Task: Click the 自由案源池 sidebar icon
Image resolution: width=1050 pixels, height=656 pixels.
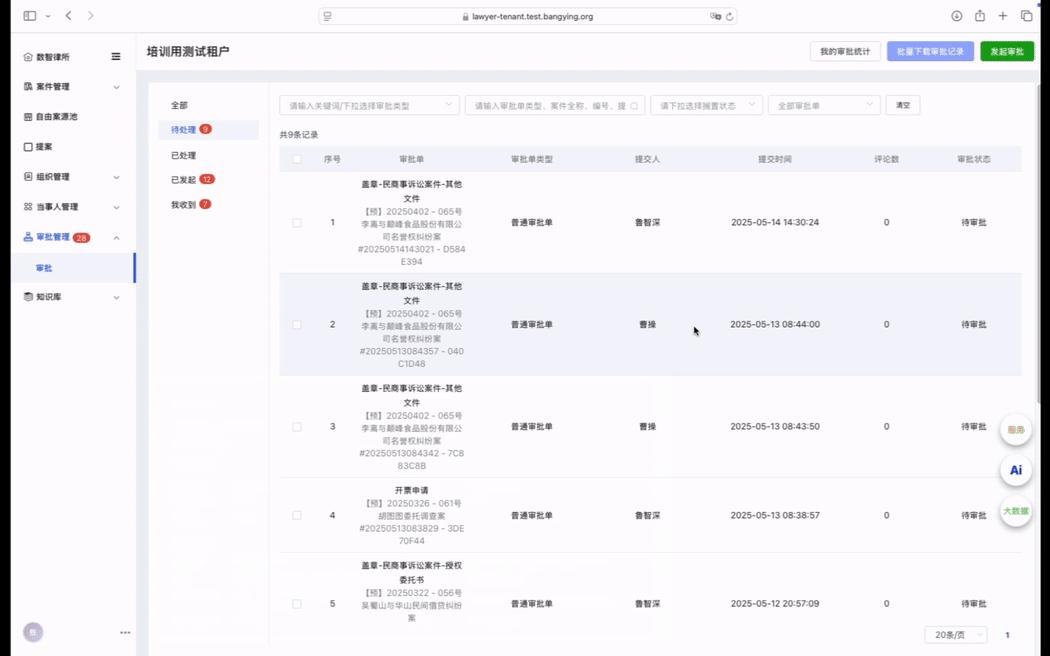Action: click(27, 116)
